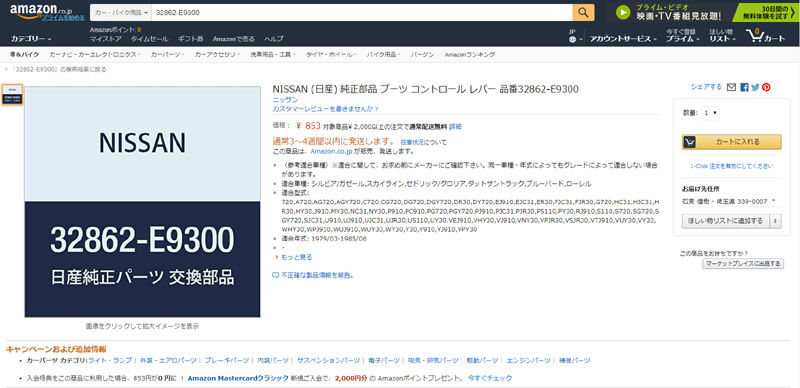The width and height of the screenshot is (800, 388).
Task: Click the 詳細 shipping details link
Action: (x=456, y=127)
